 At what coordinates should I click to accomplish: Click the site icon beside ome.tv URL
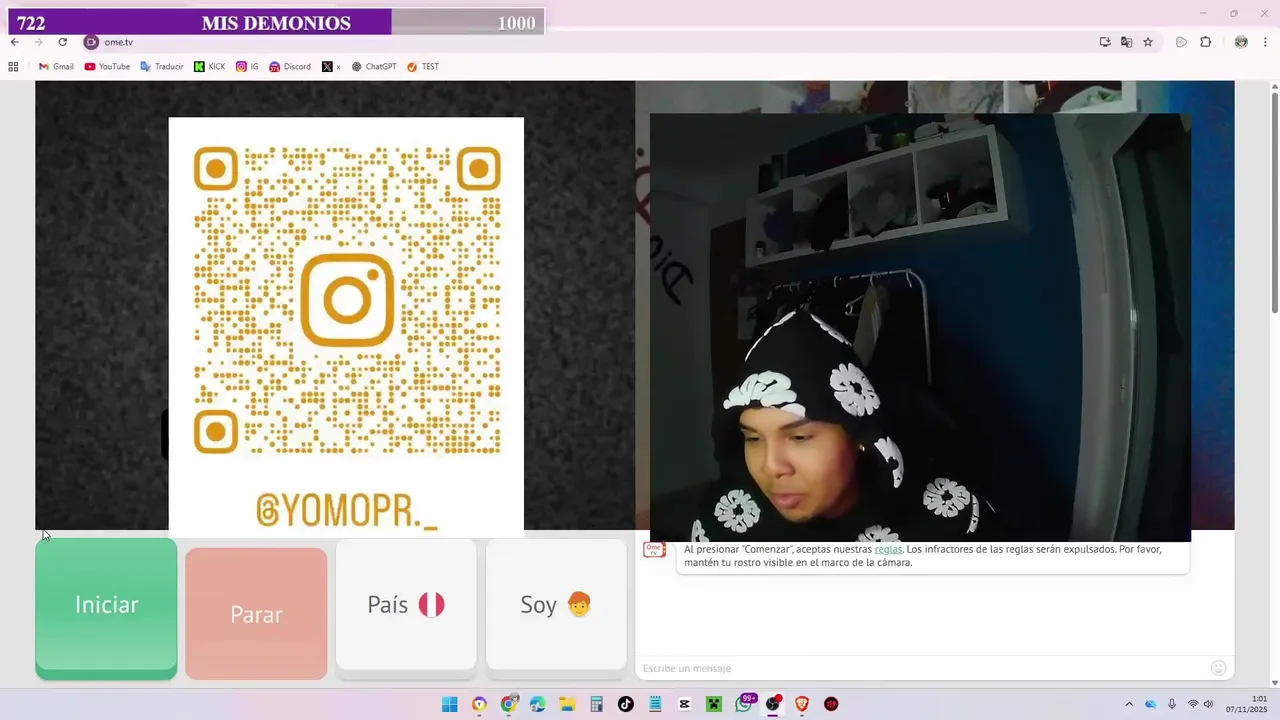(91, 42)
